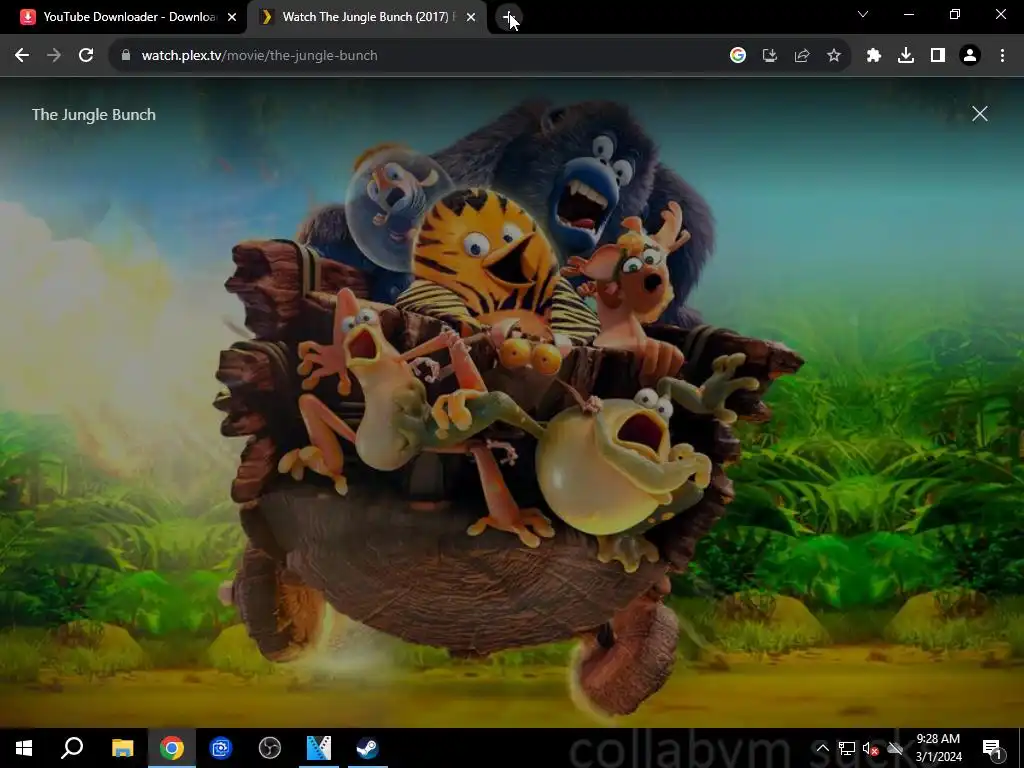Open OBS Studio from the taskbar
The height and width of the screenshot is (768, 1024).
270,748
